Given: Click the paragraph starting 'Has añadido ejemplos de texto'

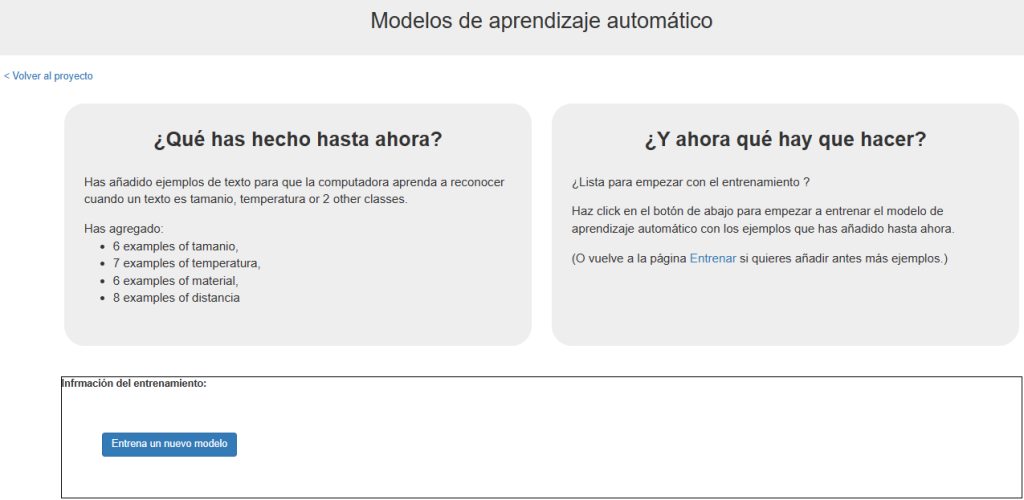Looking at the screenshot, I should [294, 190].
